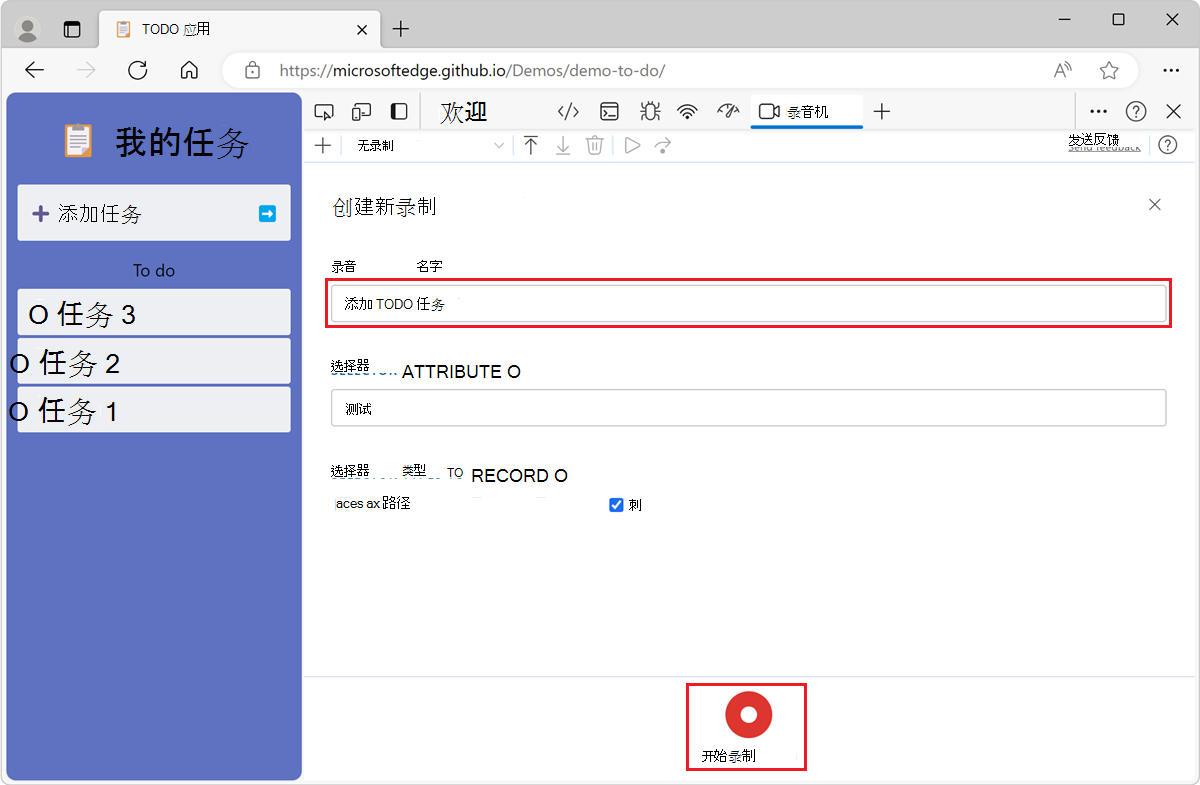This screenshot has width=1200, height=785.
Task: Delete recording using the trash icon
Action: 594,145
